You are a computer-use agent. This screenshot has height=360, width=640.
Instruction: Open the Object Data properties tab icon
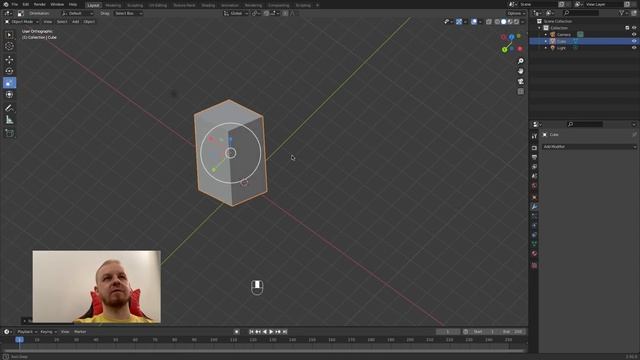click(534, 244)
